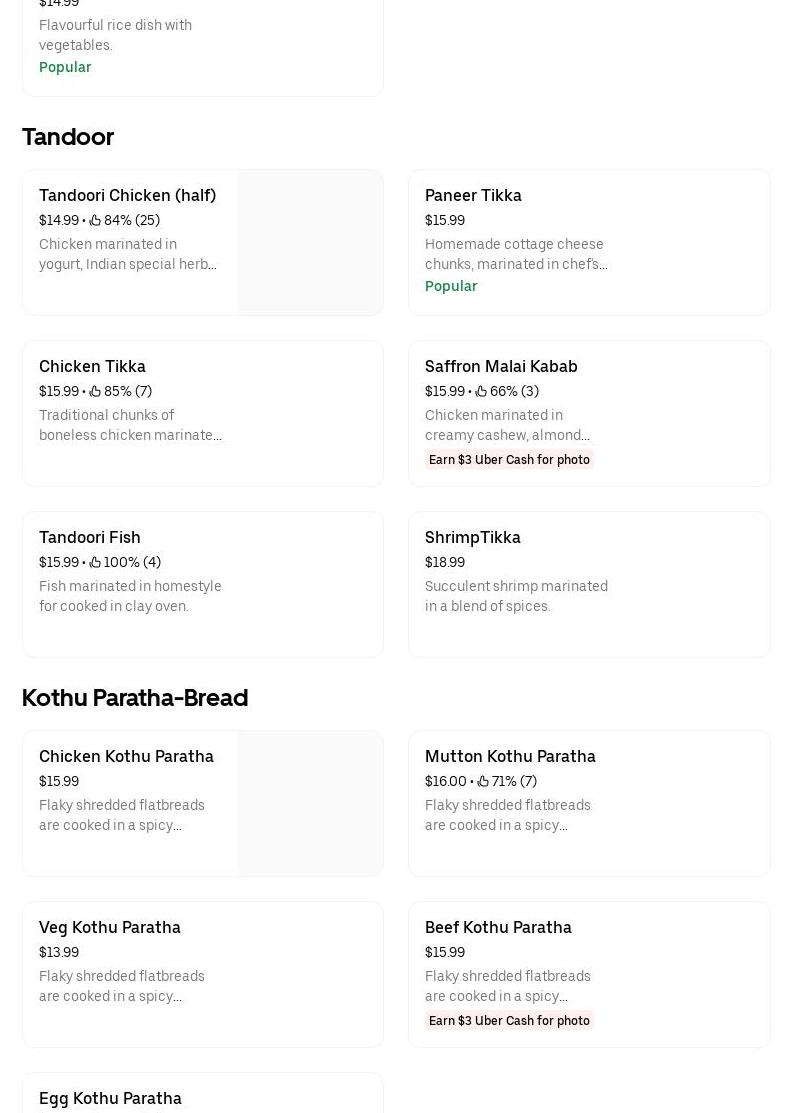Screen dimensions: 804x1113
Task: Click the Kothu Paratha-Bread section heading
Action: [135, 698]
